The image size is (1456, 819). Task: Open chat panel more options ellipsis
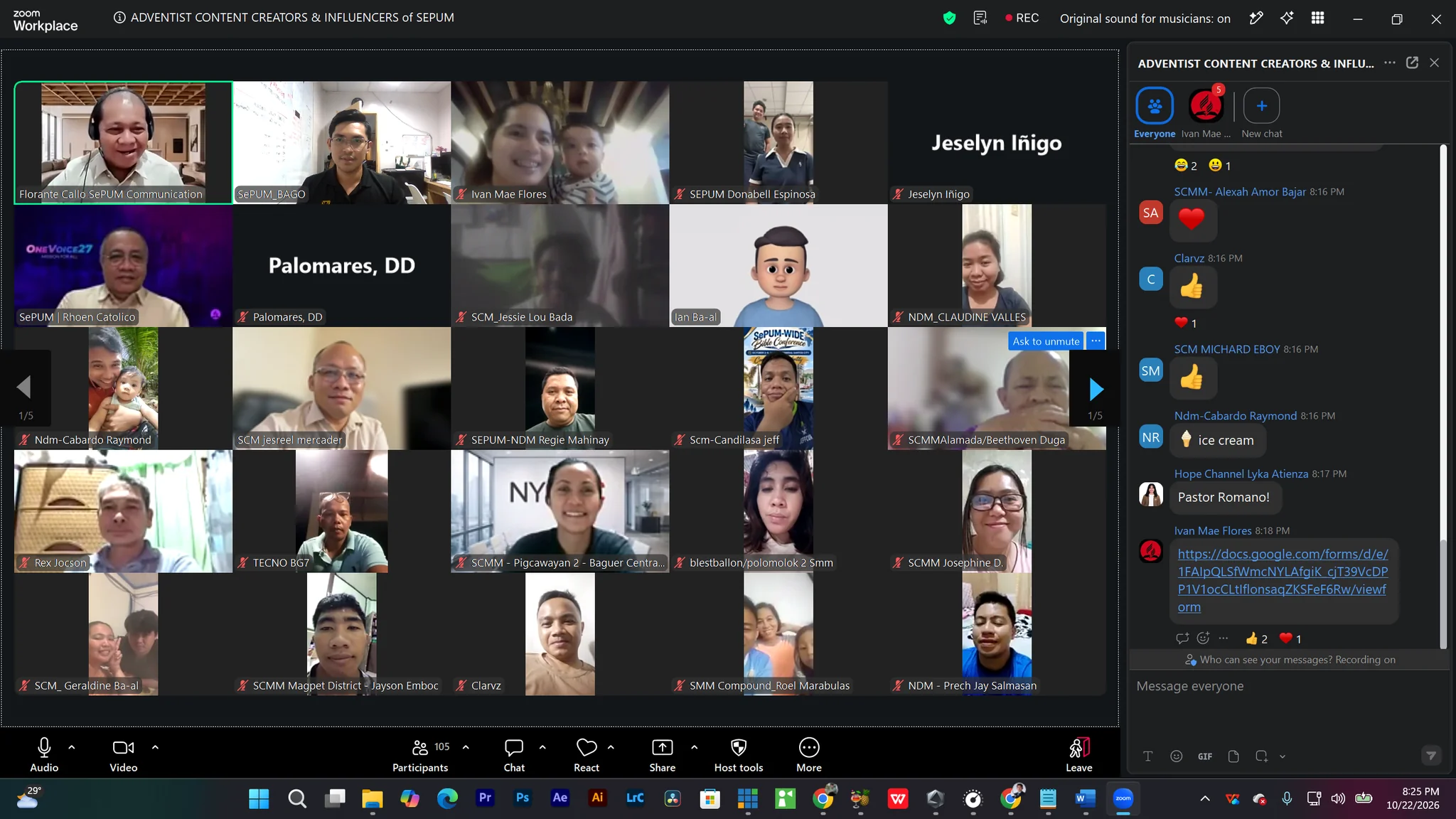pyautogui.click(x=1389, y=63)
